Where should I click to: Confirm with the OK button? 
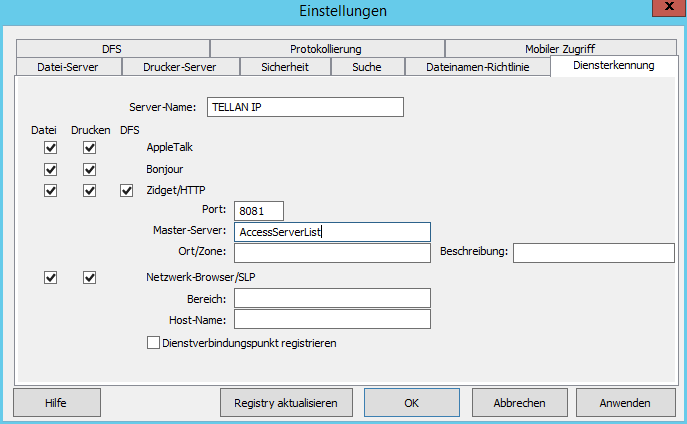[412, 403]
